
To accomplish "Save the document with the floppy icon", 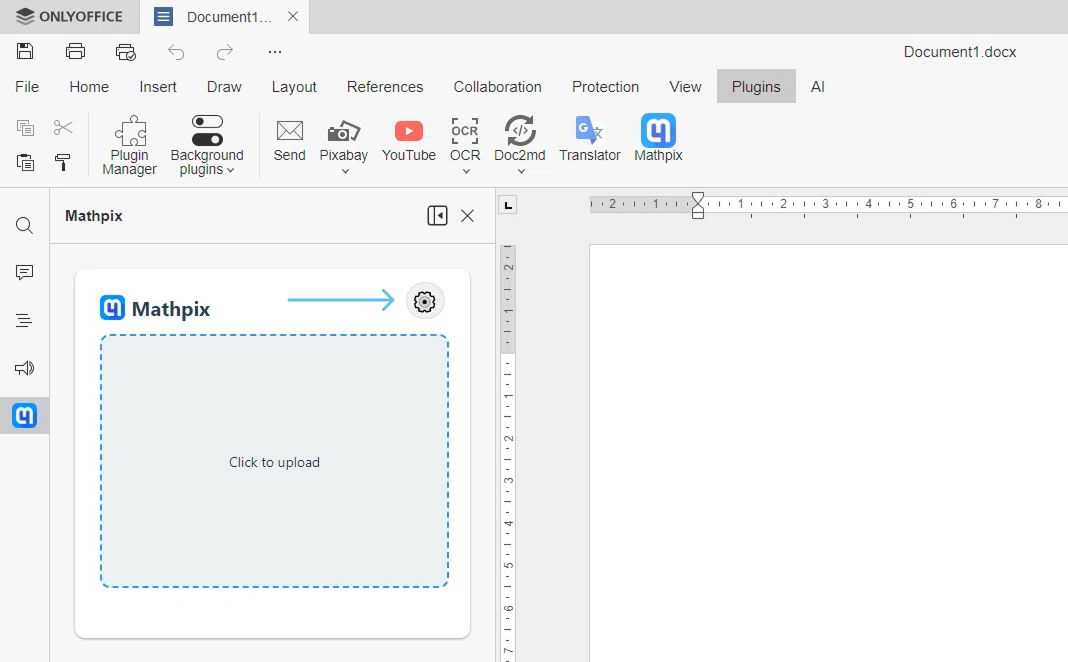I will coord(25,51).
